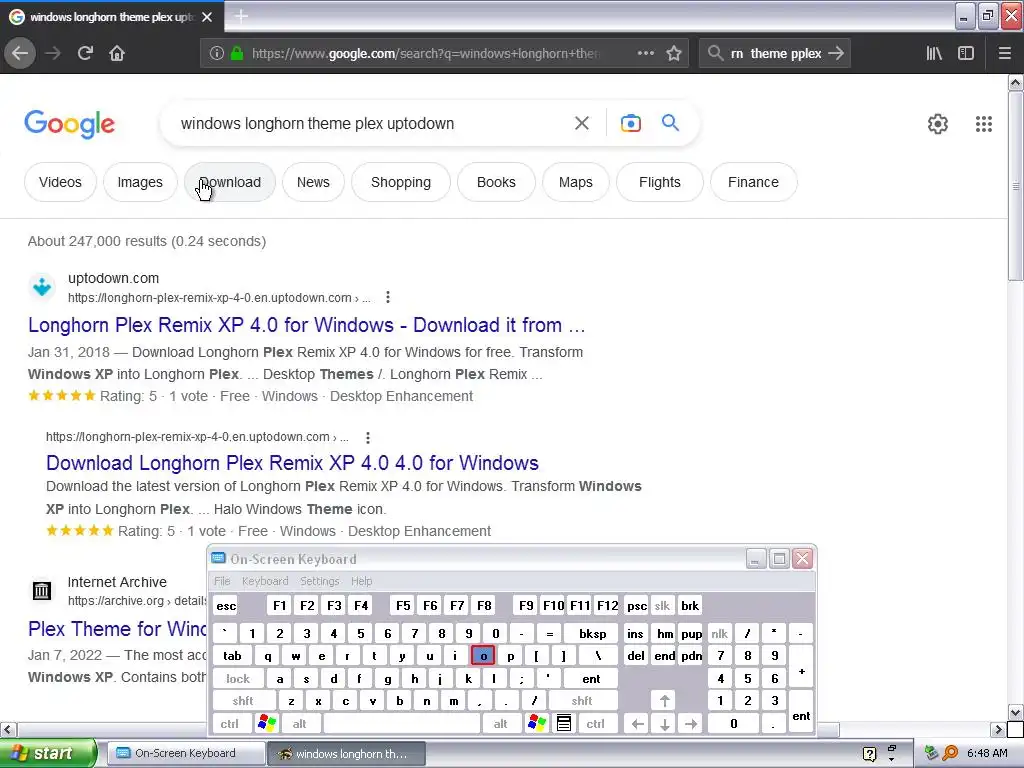
Task: Submit Firefox search bar with arrow button
Action: pyautogui.click(x=836, y=54)
